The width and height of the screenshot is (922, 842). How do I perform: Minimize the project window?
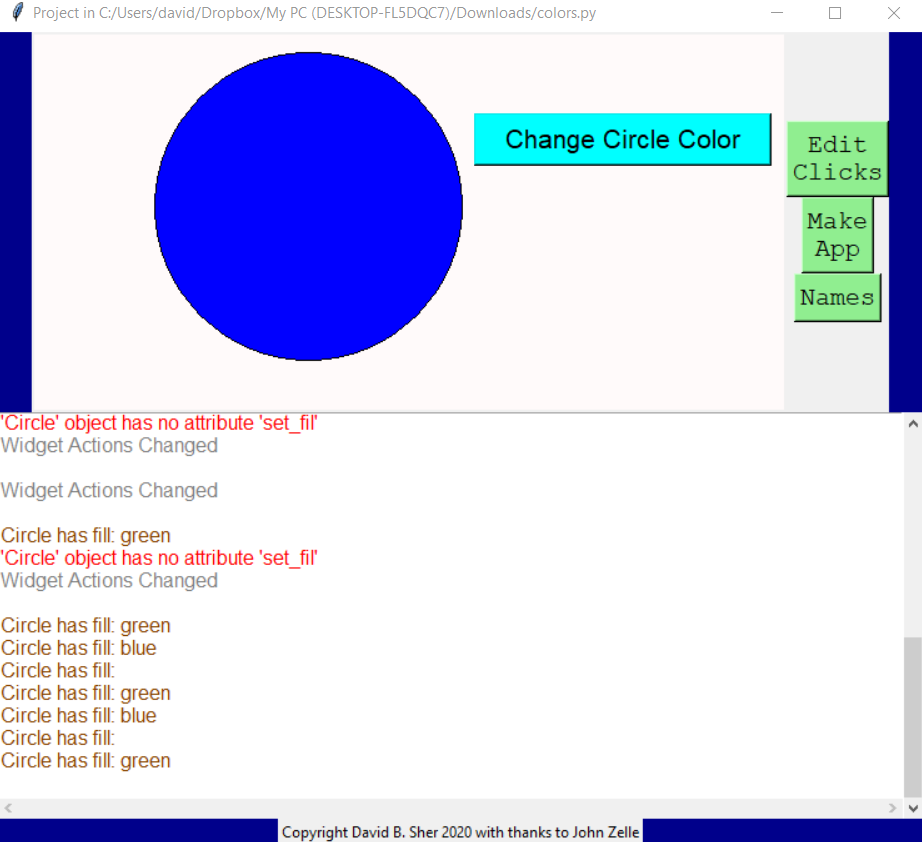click(777, 12)
